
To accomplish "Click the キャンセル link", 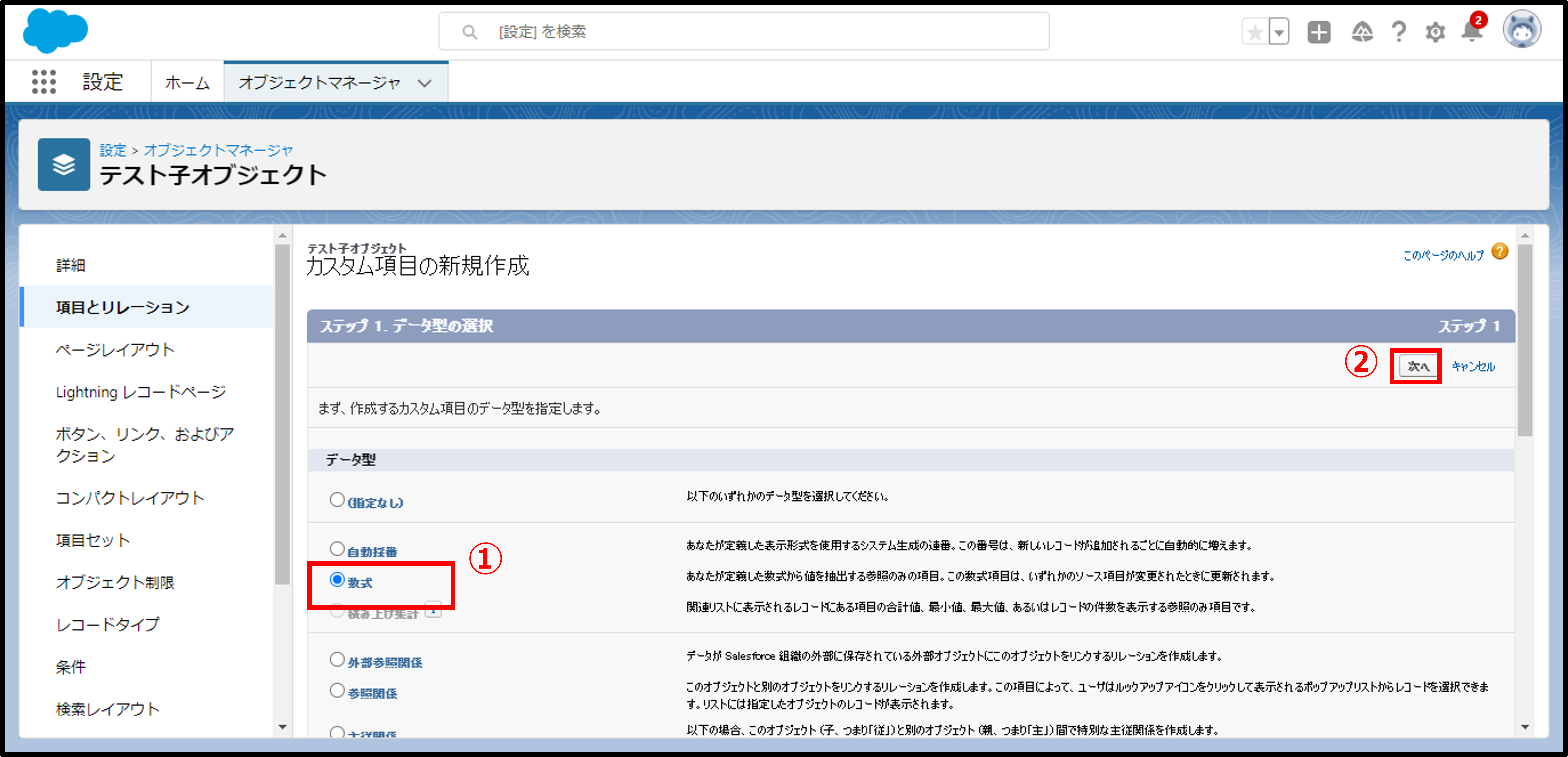I will 1473,366.
